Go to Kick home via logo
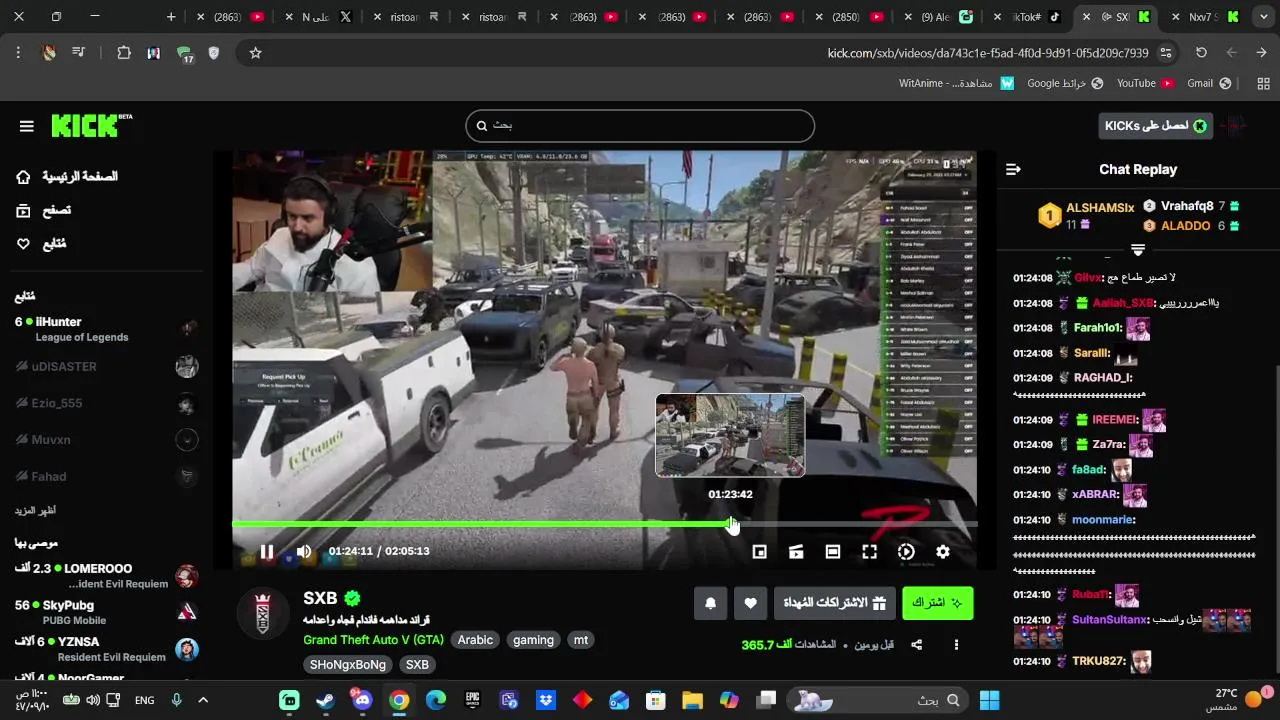The image size is (1280, 720). 91,125
